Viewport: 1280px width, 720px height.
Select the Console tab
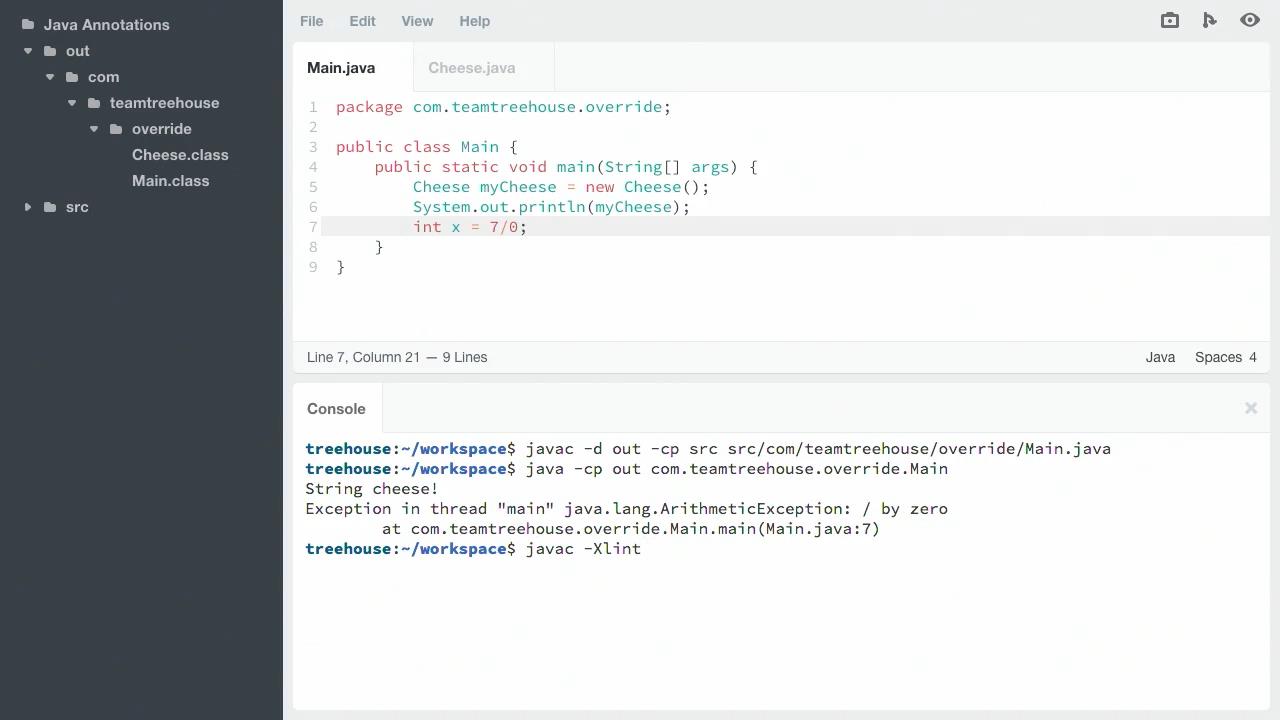337,409
